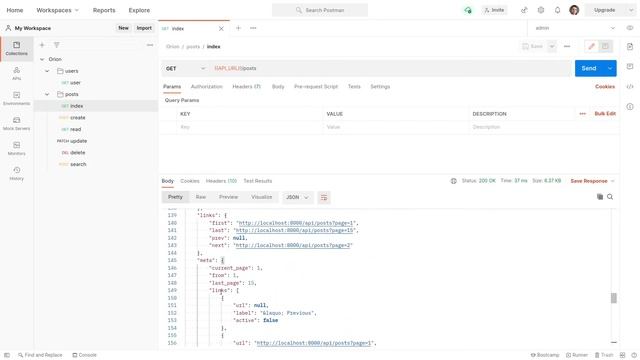640x360 pixels.
Task: Open the request info icon
Action: point(630,107)
